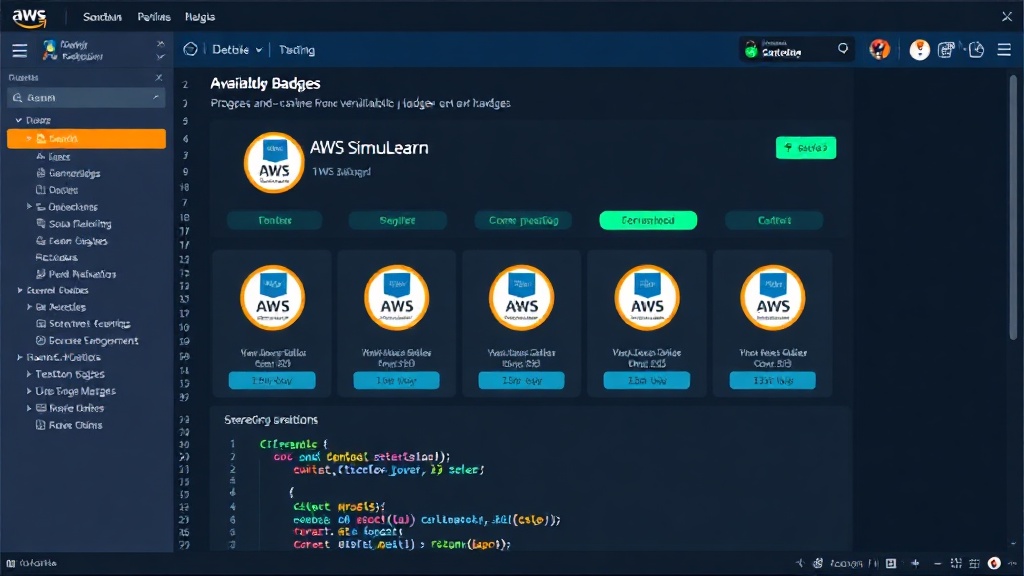Click the circular icon left of Detbile
Screen dimensions: 1024x576
pyautogui.click(x=190, y=49)
